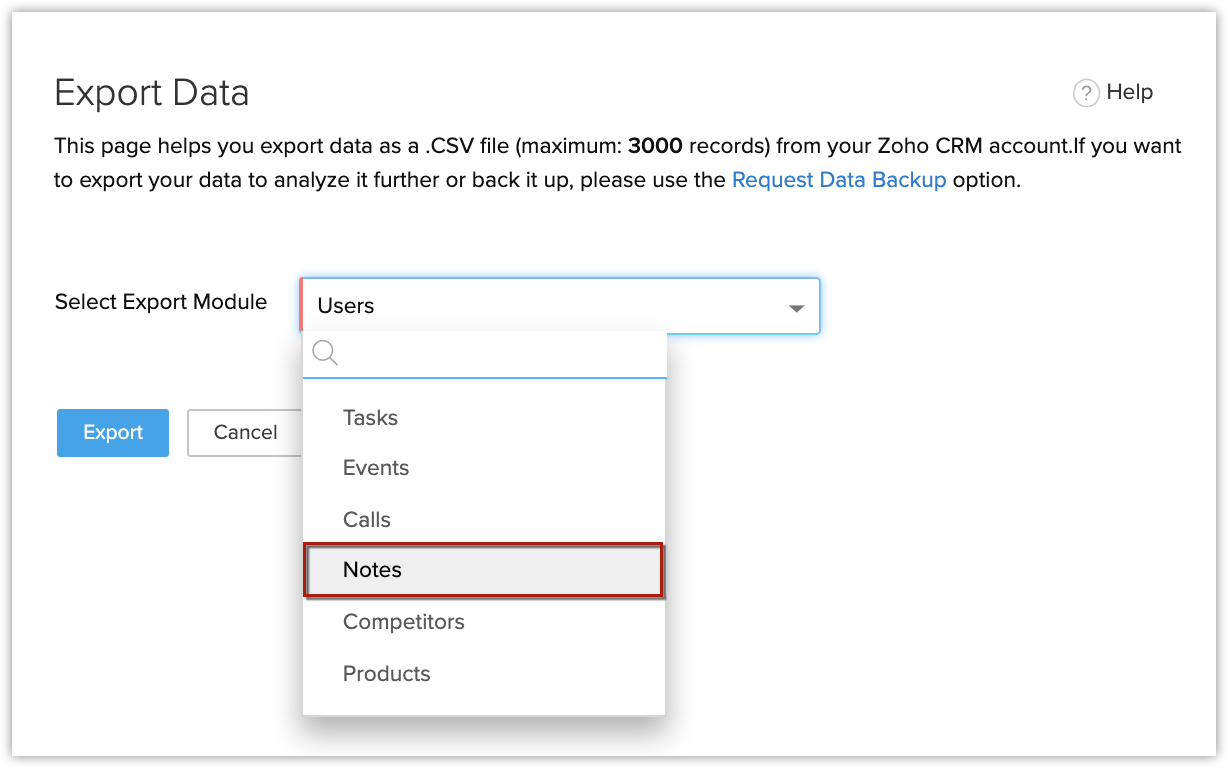Click the Export Data page heading
Screen dimensions: 1228x768
(x=152, y=93)
